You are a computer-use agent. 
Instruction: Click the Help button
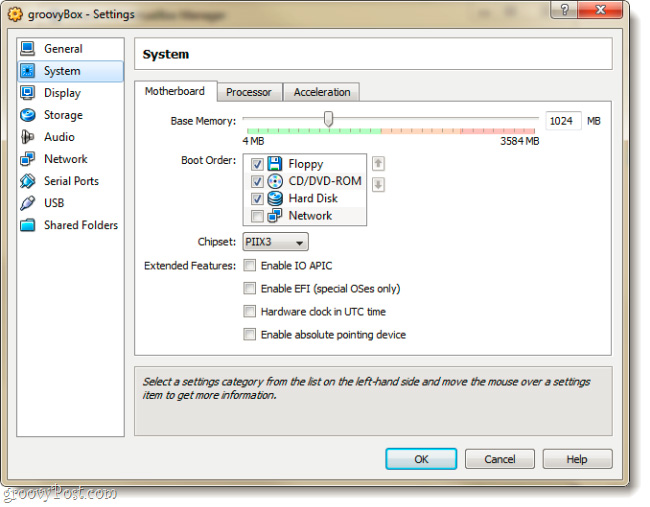click(577, 459)
